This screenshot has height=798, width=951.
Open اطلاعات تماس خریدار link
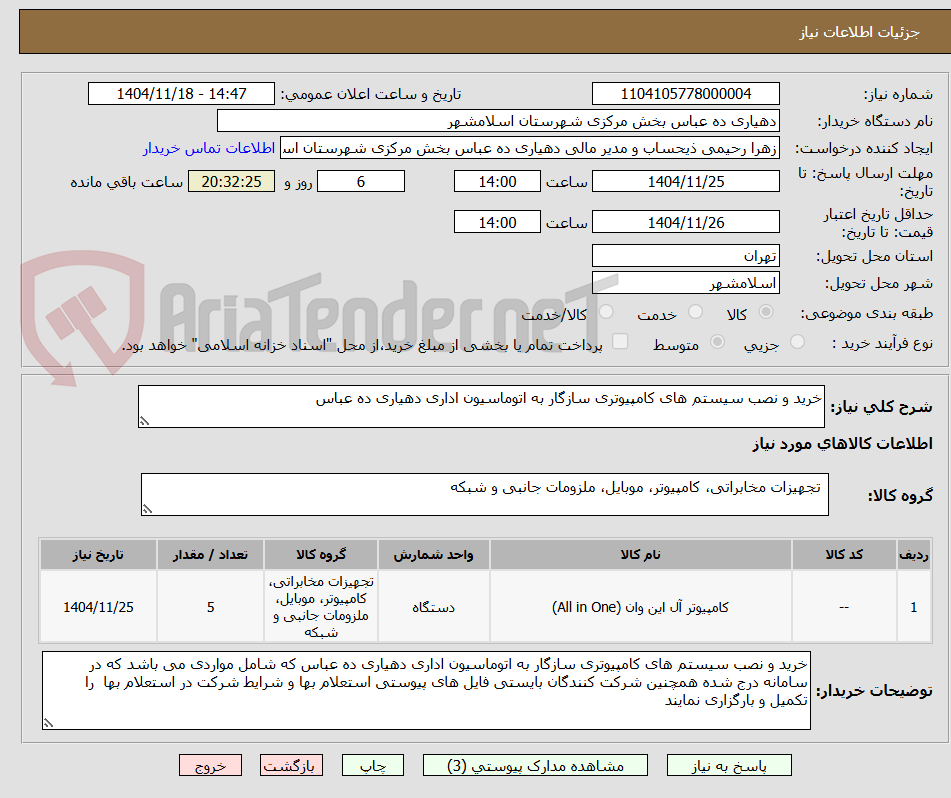(209, 148)
